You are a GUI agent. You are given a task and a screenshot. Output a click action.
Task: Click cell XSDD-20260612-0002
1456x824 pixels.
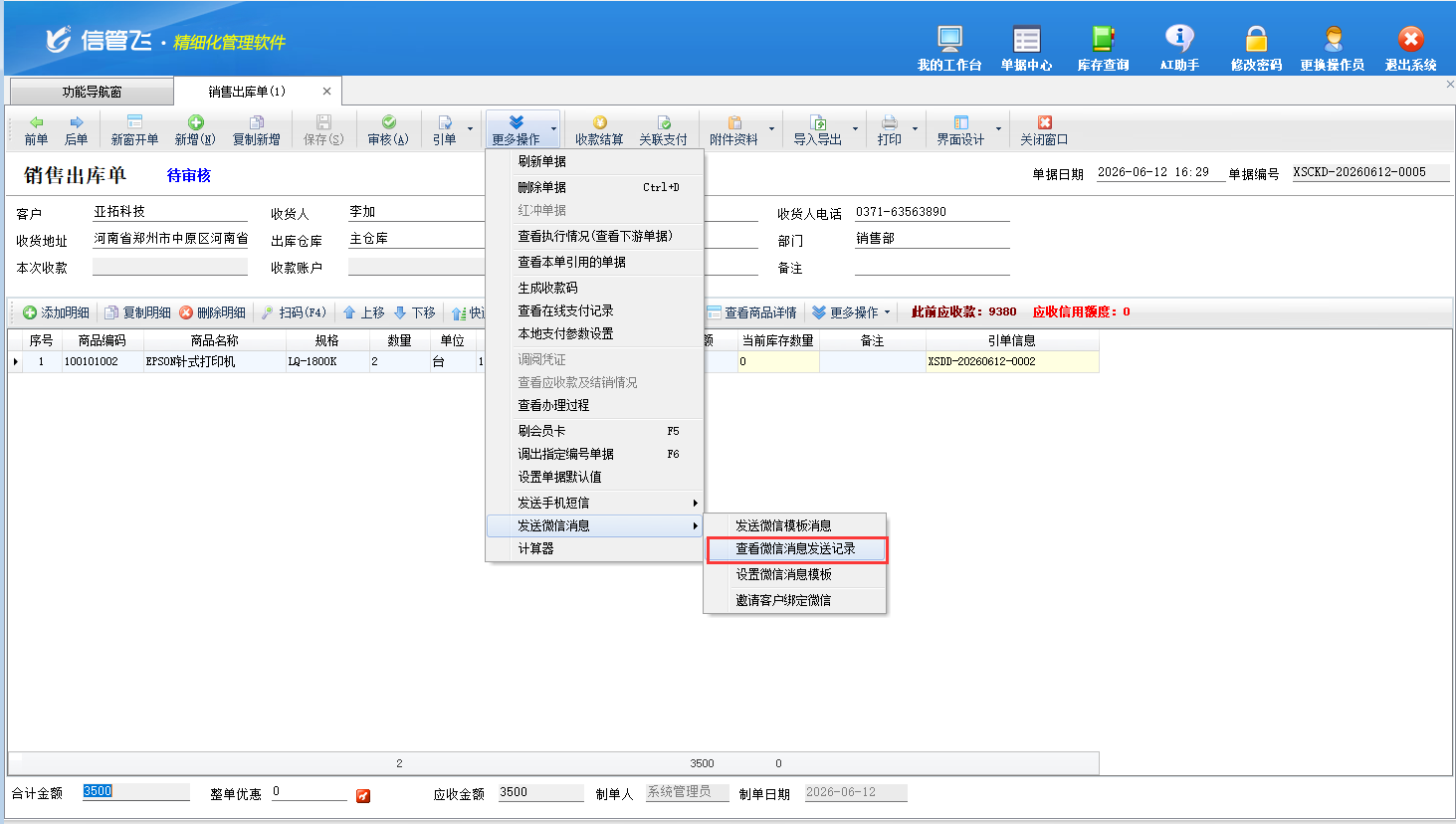(1012, 361)
